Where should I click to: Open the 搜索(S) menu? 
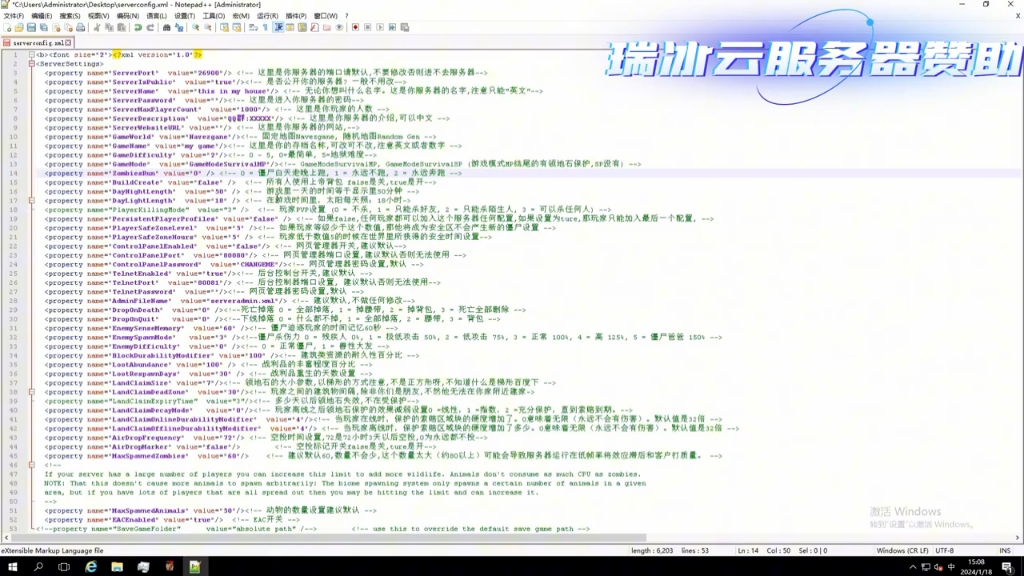point(70,16)
